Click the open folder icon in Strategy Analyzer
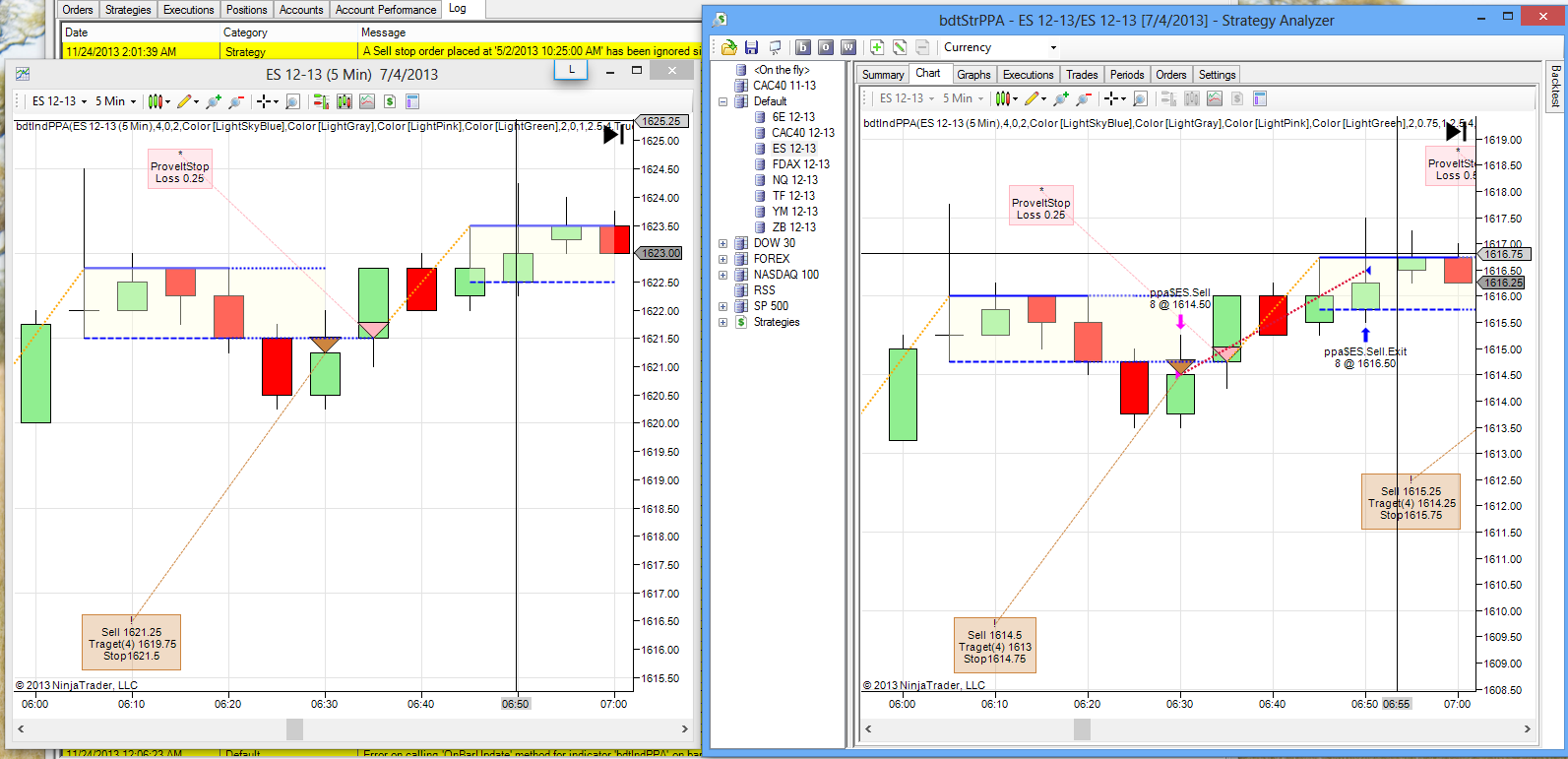 728,47
